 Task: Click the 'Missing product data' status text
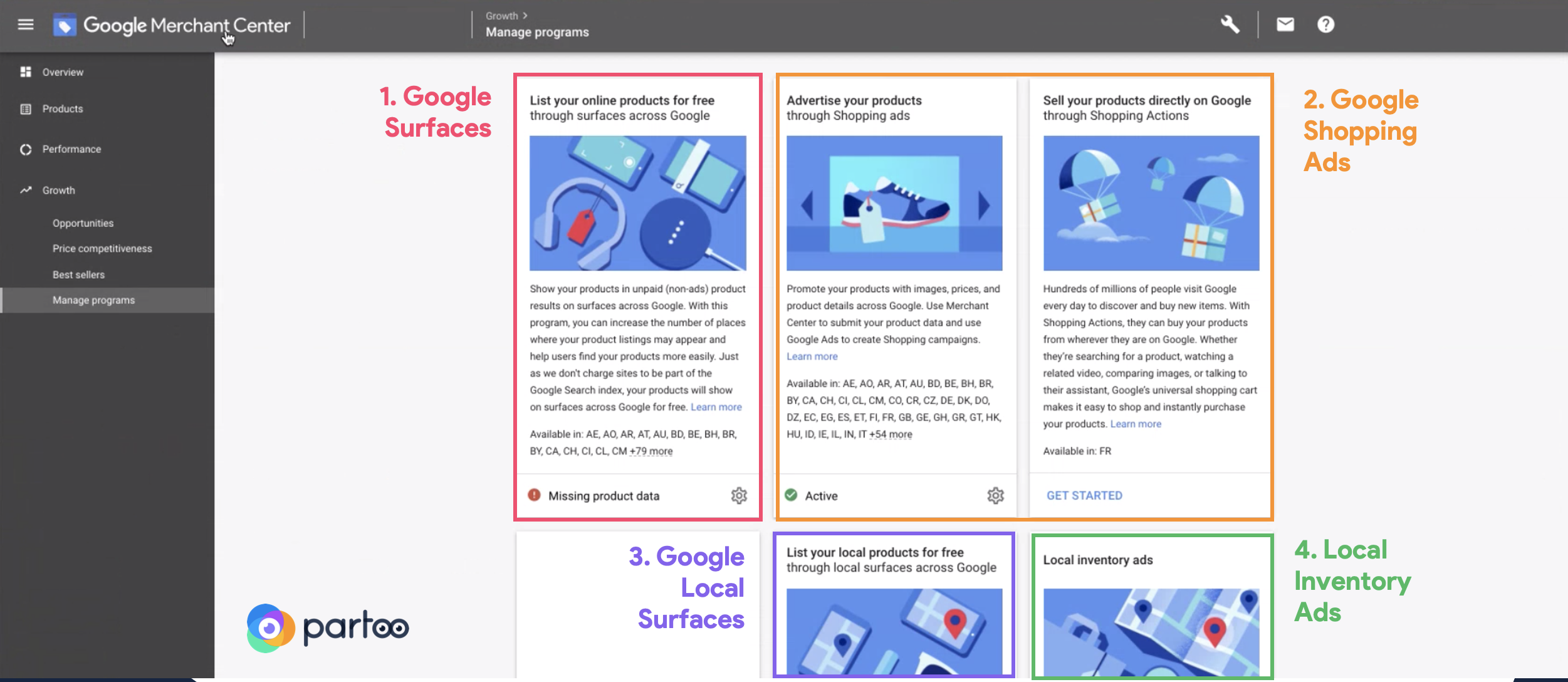click(x=604, y=496)
